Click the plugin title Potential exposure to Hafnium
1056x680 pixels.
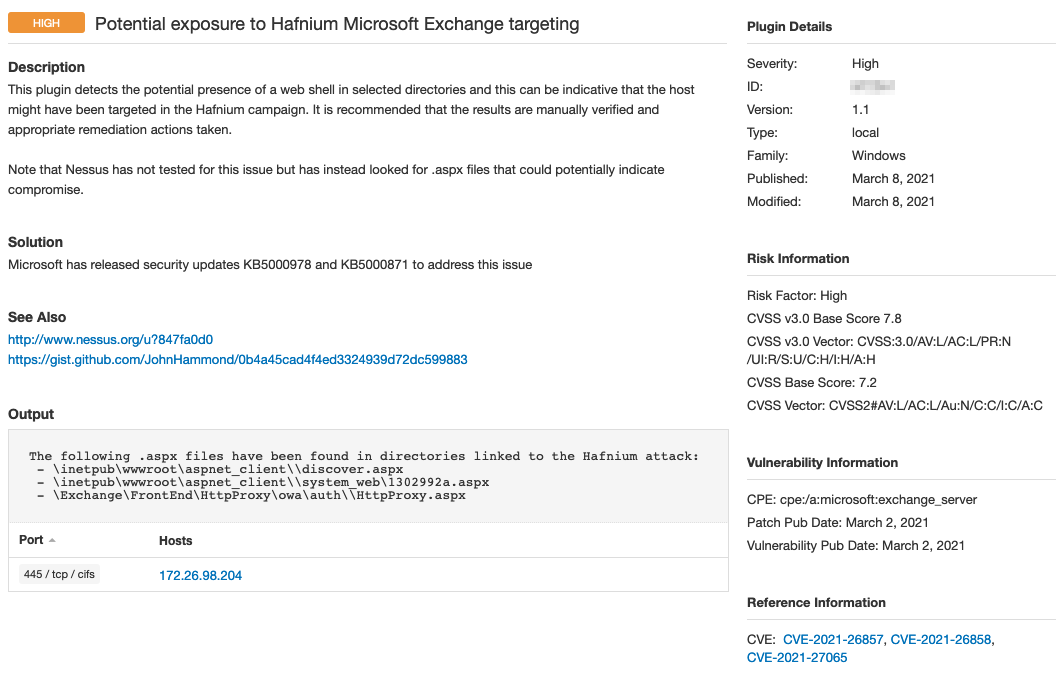click(x=337, y=24)
